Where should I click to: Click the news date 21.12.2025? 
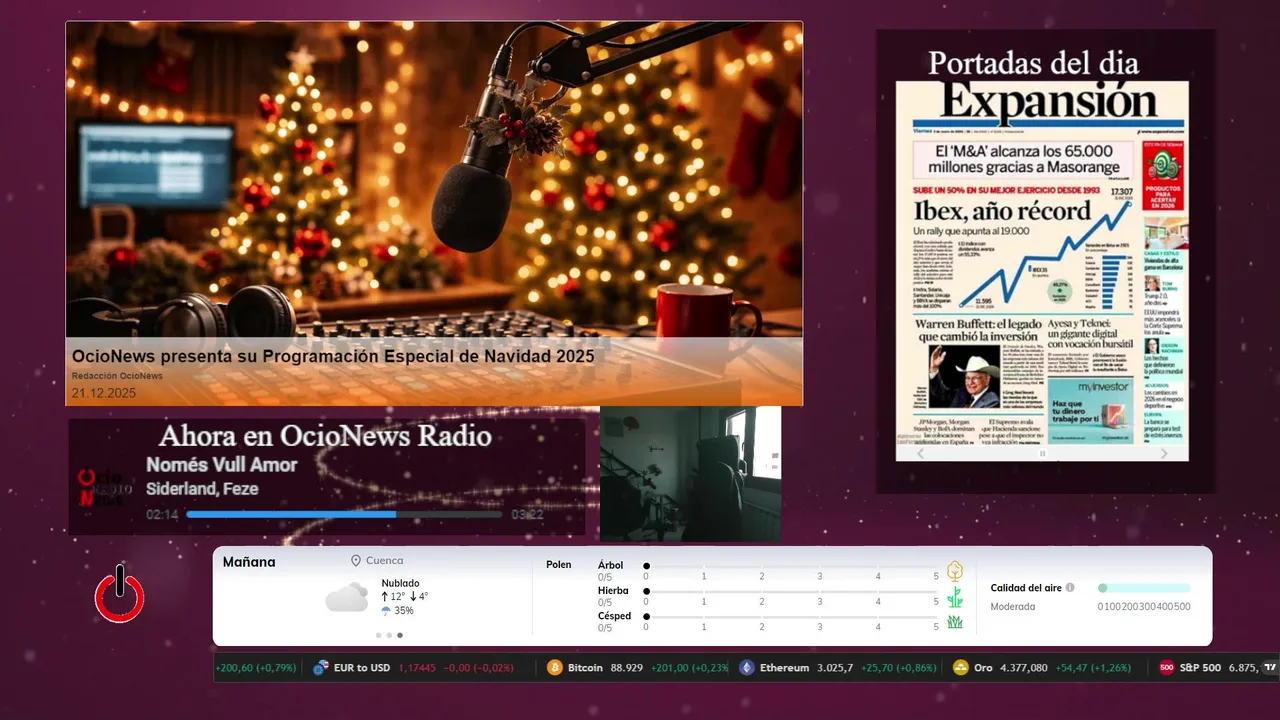103,393
